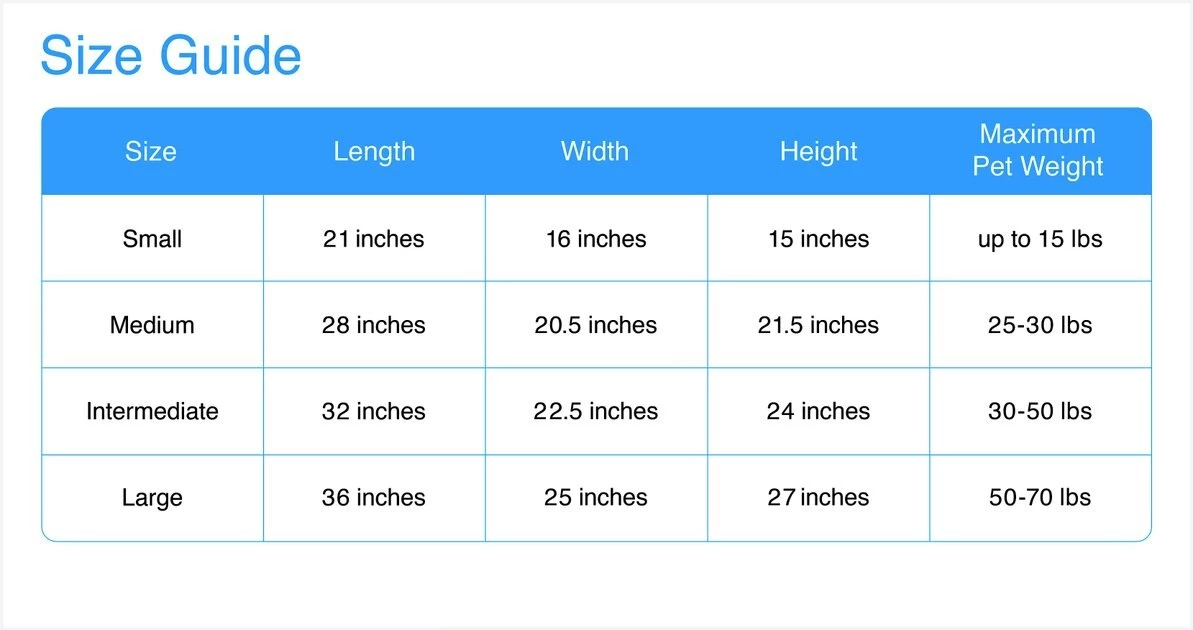Click the Height column header
The width and height of the screenshot is (1193, 630).
(x=818, y=152)
